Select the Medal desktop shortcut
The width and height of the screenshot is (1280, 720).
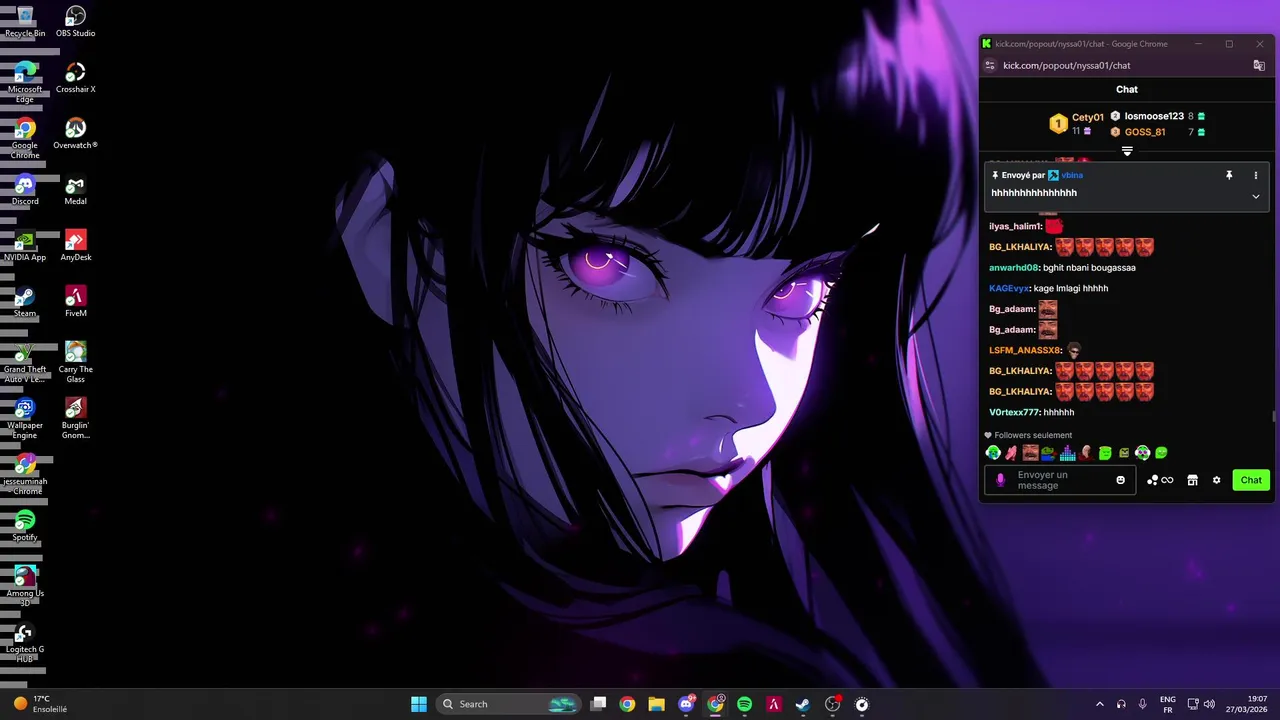pos(75,189)
